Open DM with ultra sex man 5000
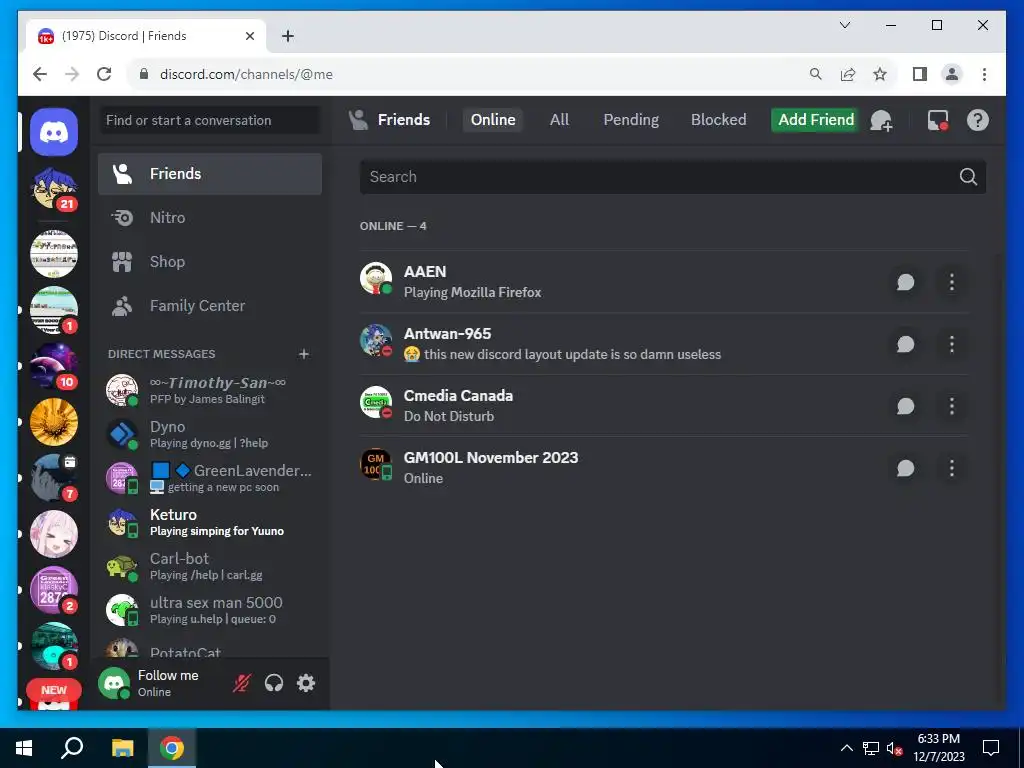1024x768 pixels. tap(210, 610)
